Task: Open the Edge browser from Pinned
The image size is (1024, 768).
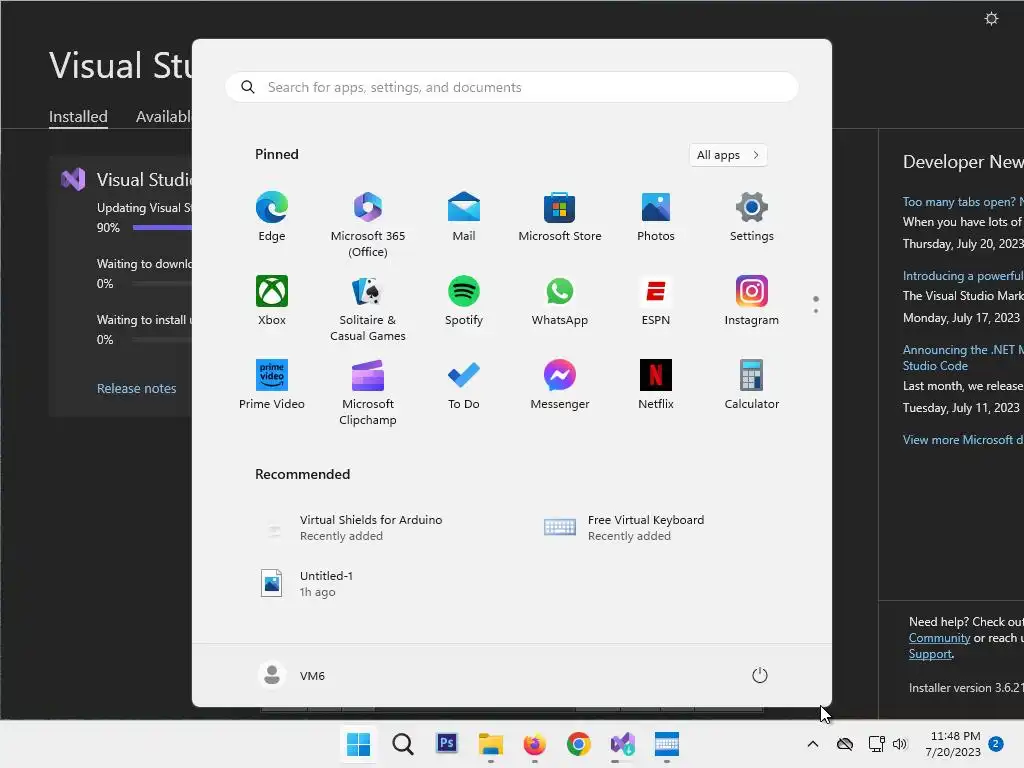Action: [x=272, y=217]
